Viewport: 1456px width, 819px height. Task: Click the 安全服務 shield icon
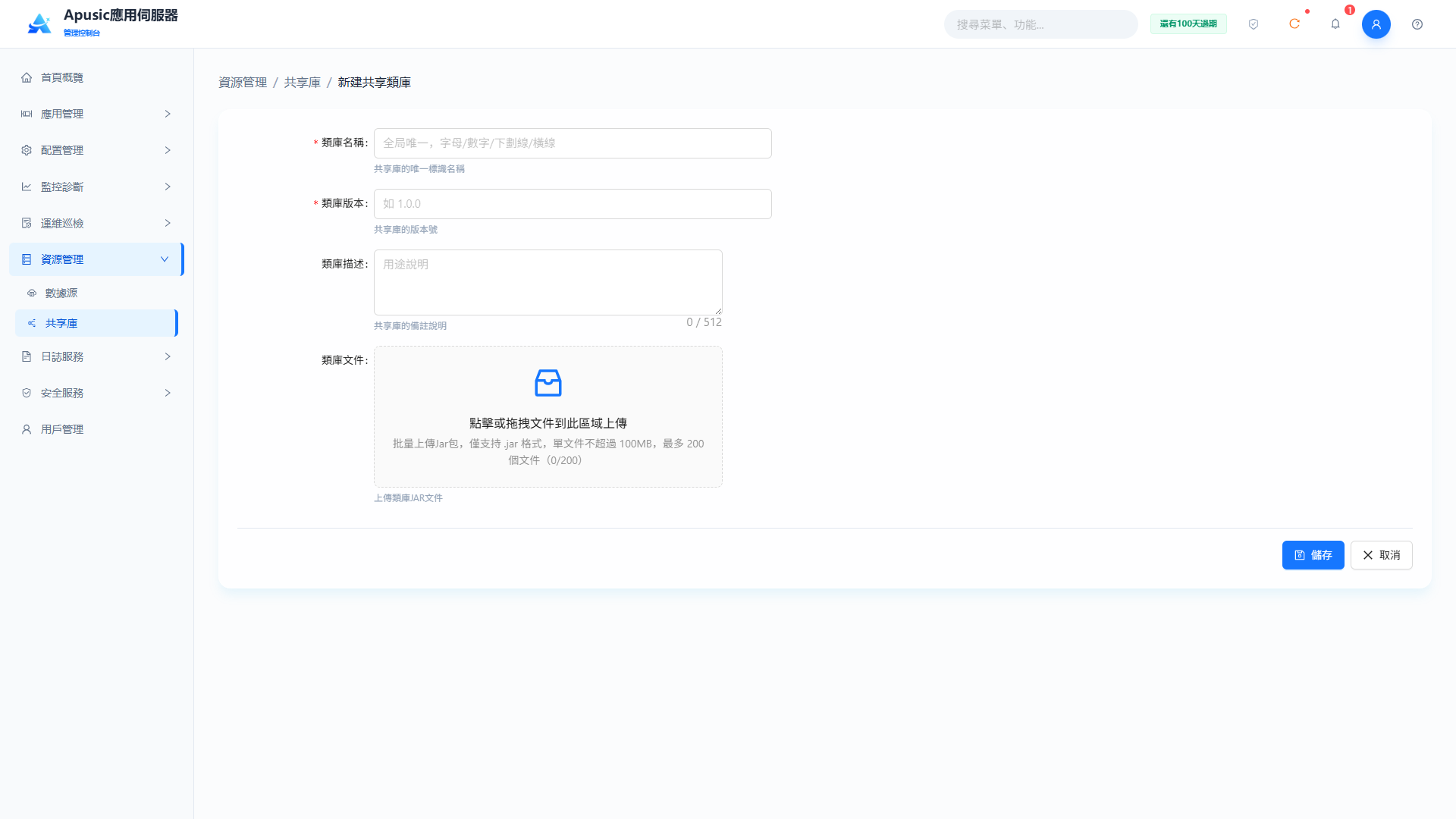point(27,393)
